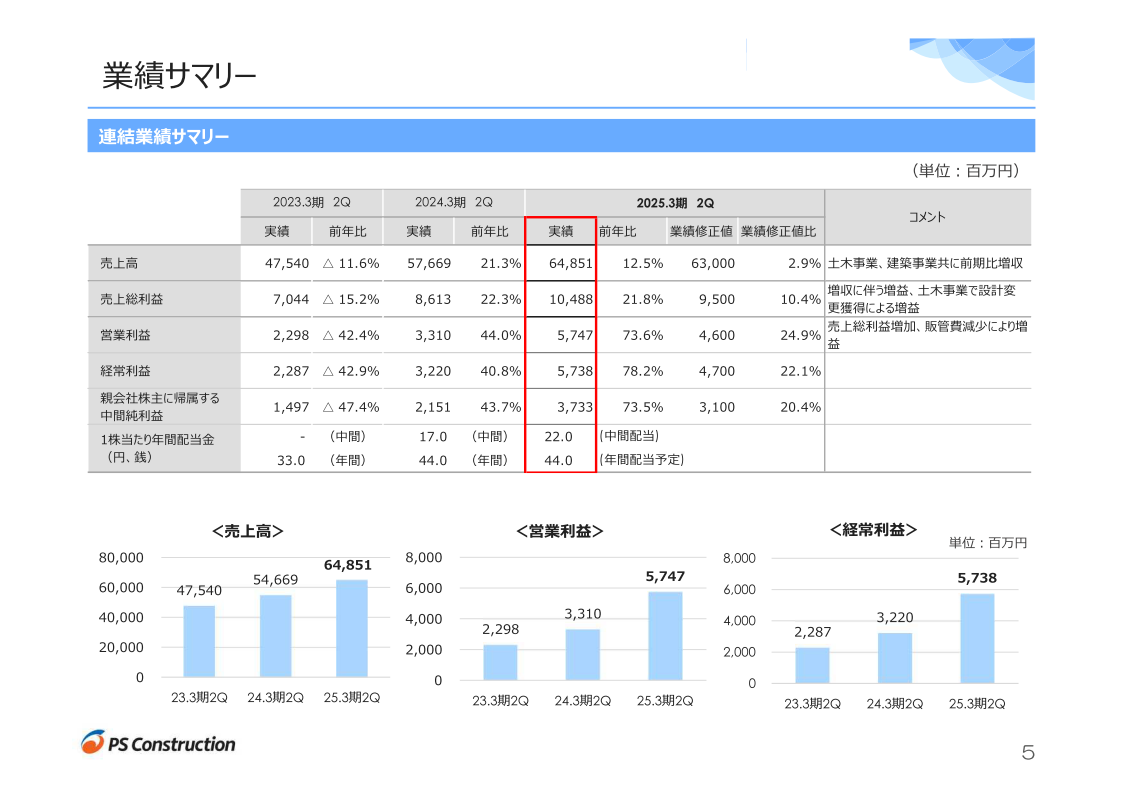
Task: Select the <売上高> chart title
Action: (x=248, y=531)
